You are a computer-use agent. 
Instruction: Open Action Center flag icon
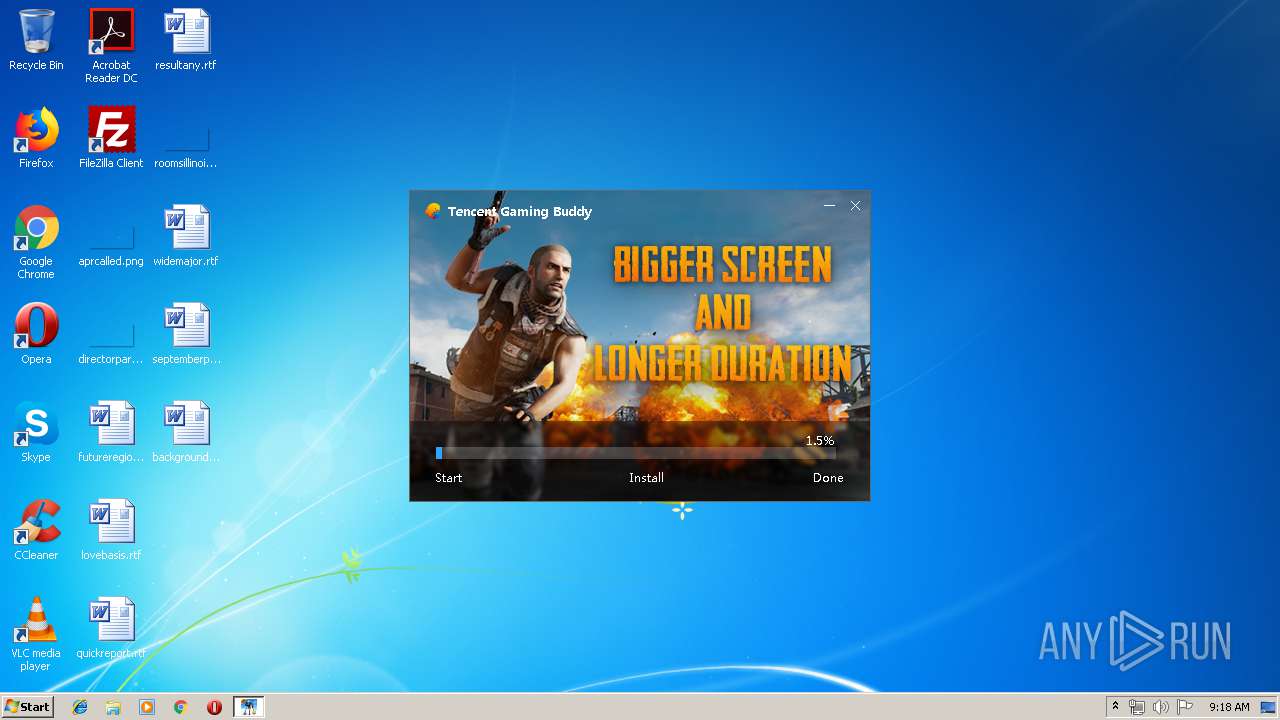point(1184,707)
